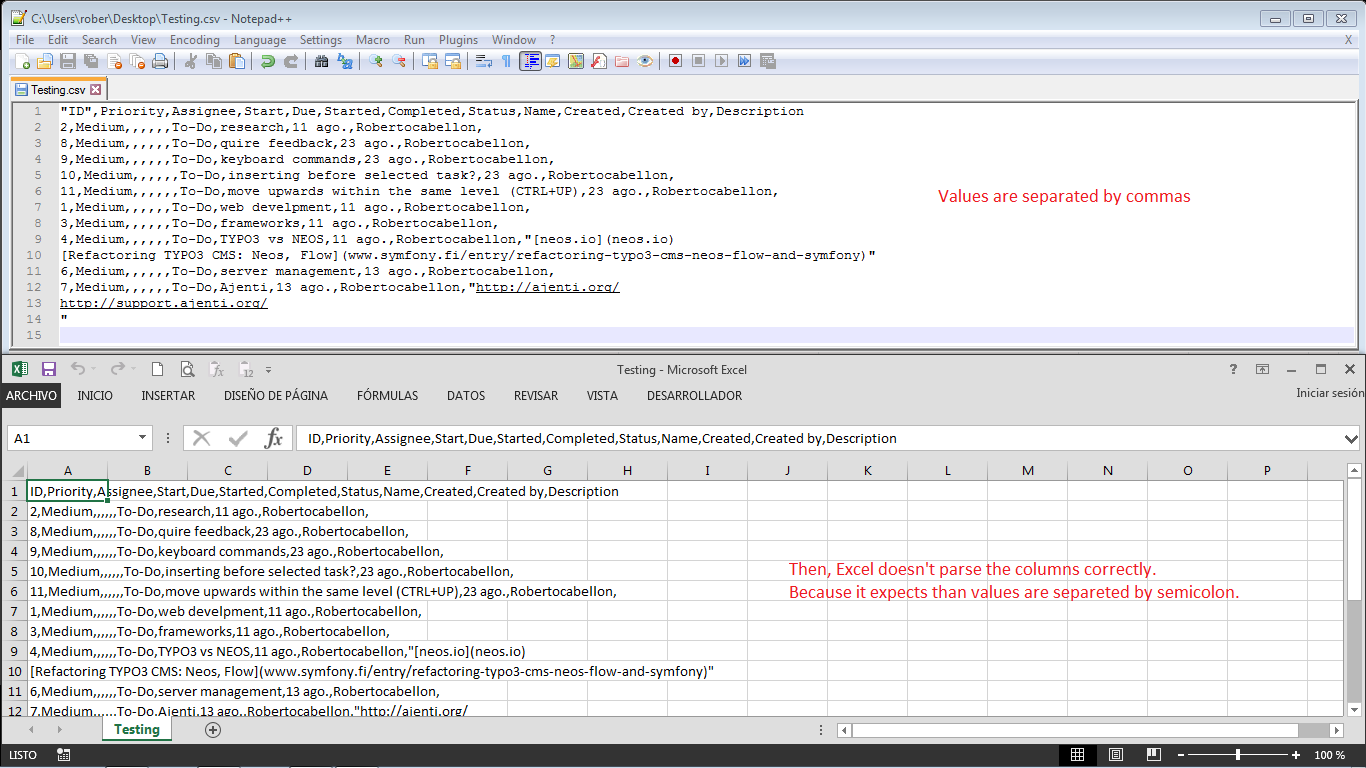Click the formula bar Enter checkmark
Viewport: 1366px width, 768px height.
(x=238, y=438)
